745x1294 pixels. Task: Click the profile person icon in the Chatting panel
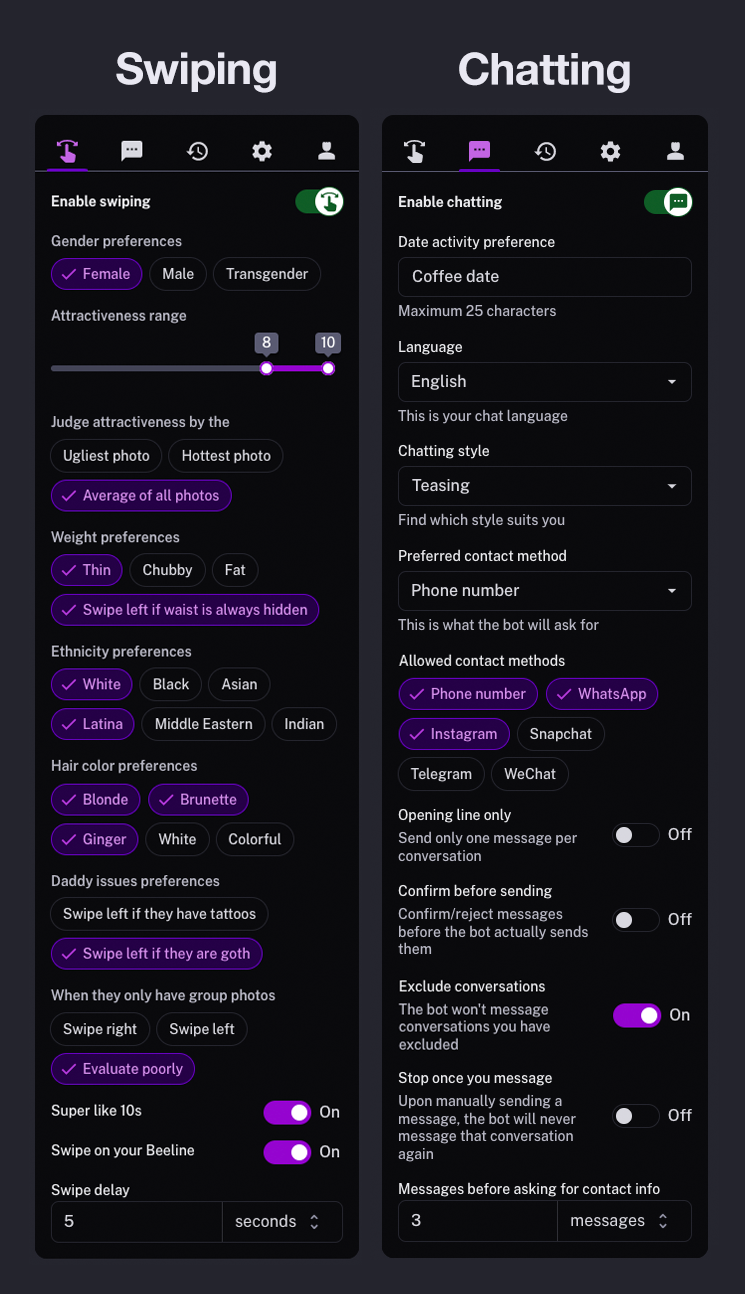click(675, 151)
